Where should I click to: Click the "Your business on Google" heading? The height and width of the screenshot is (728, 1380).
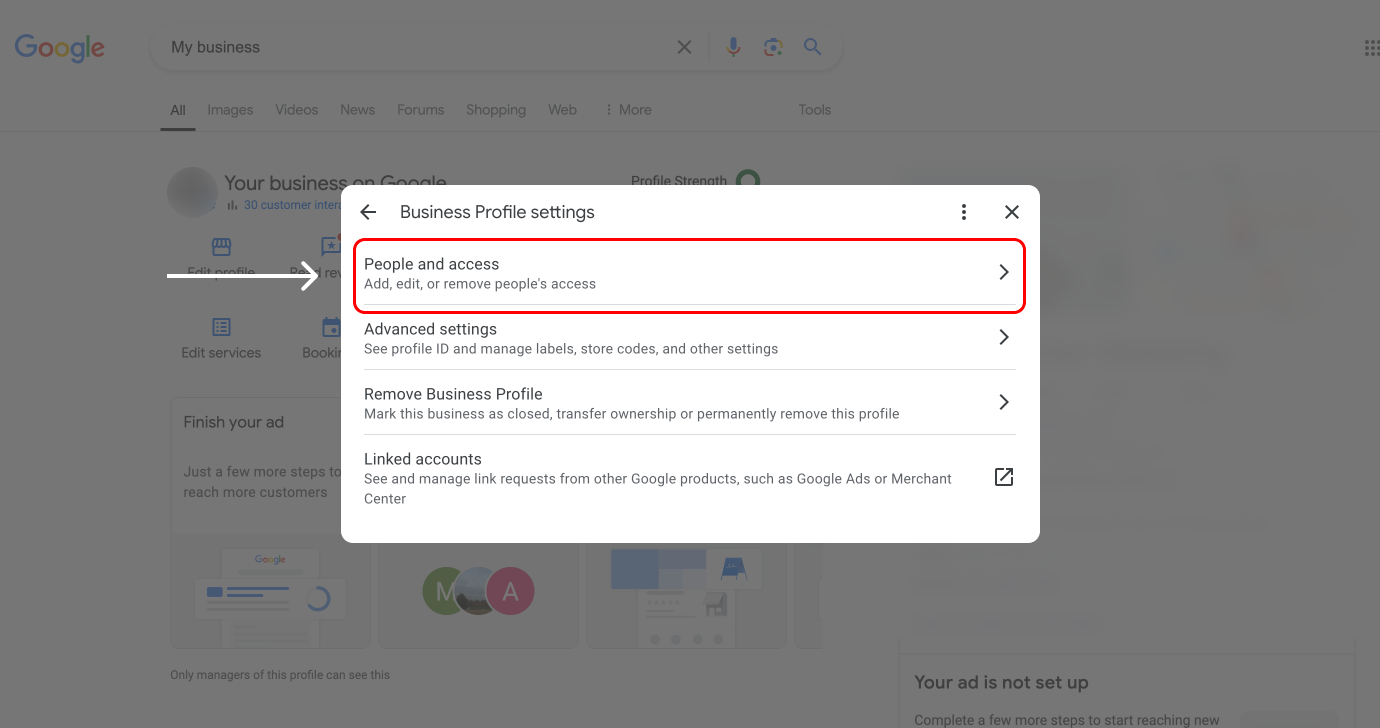[x=335, y=183]
